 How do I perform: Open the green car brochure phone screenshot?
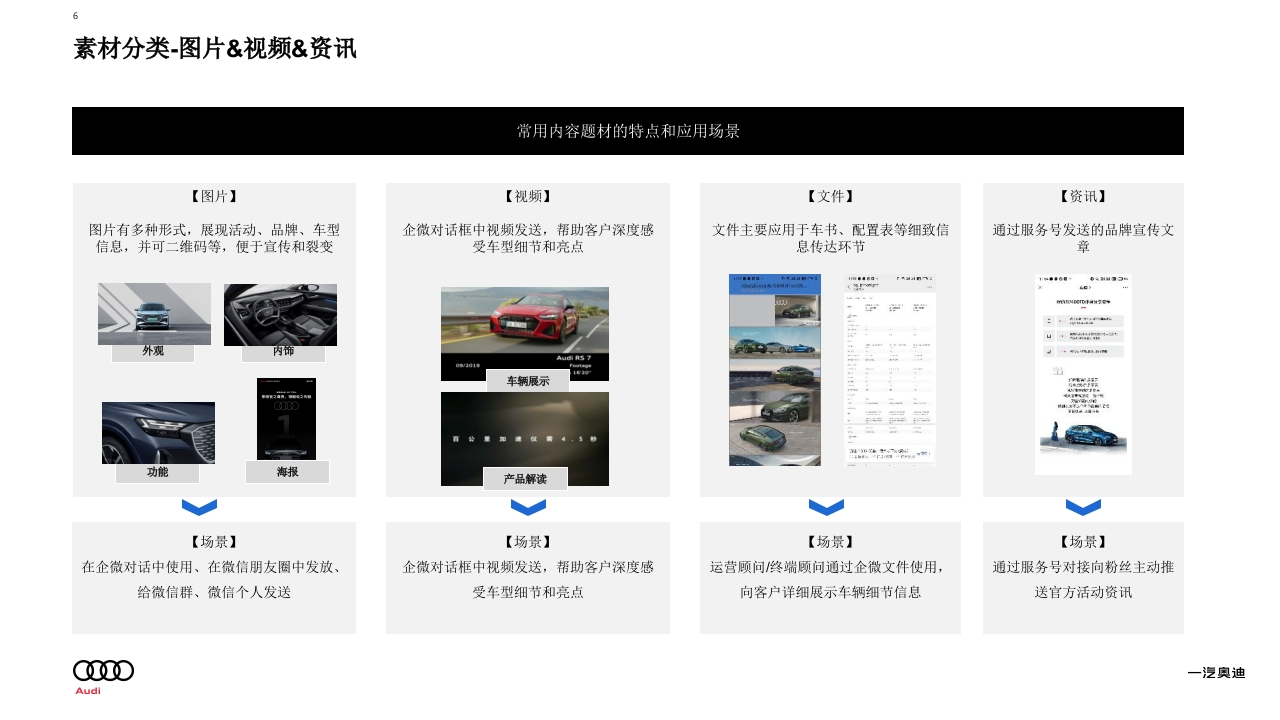[774, 370]
